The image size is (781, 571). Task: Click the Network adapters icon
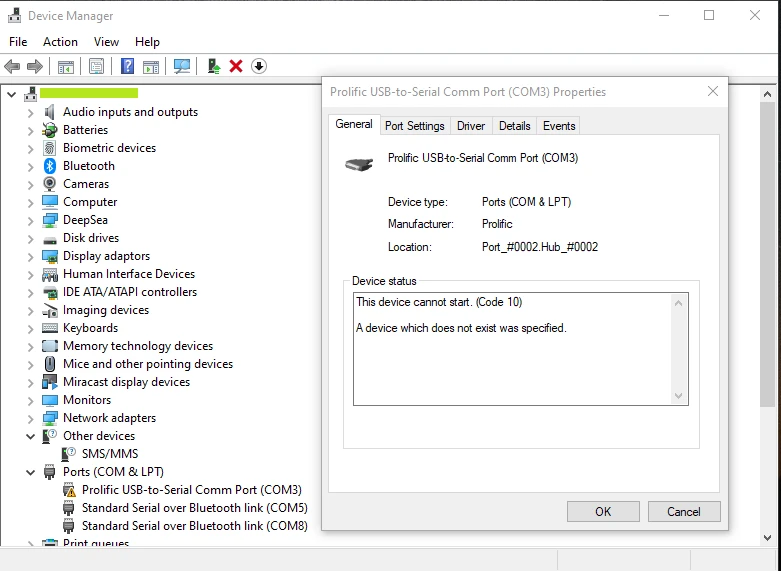(x=50, y=418)
